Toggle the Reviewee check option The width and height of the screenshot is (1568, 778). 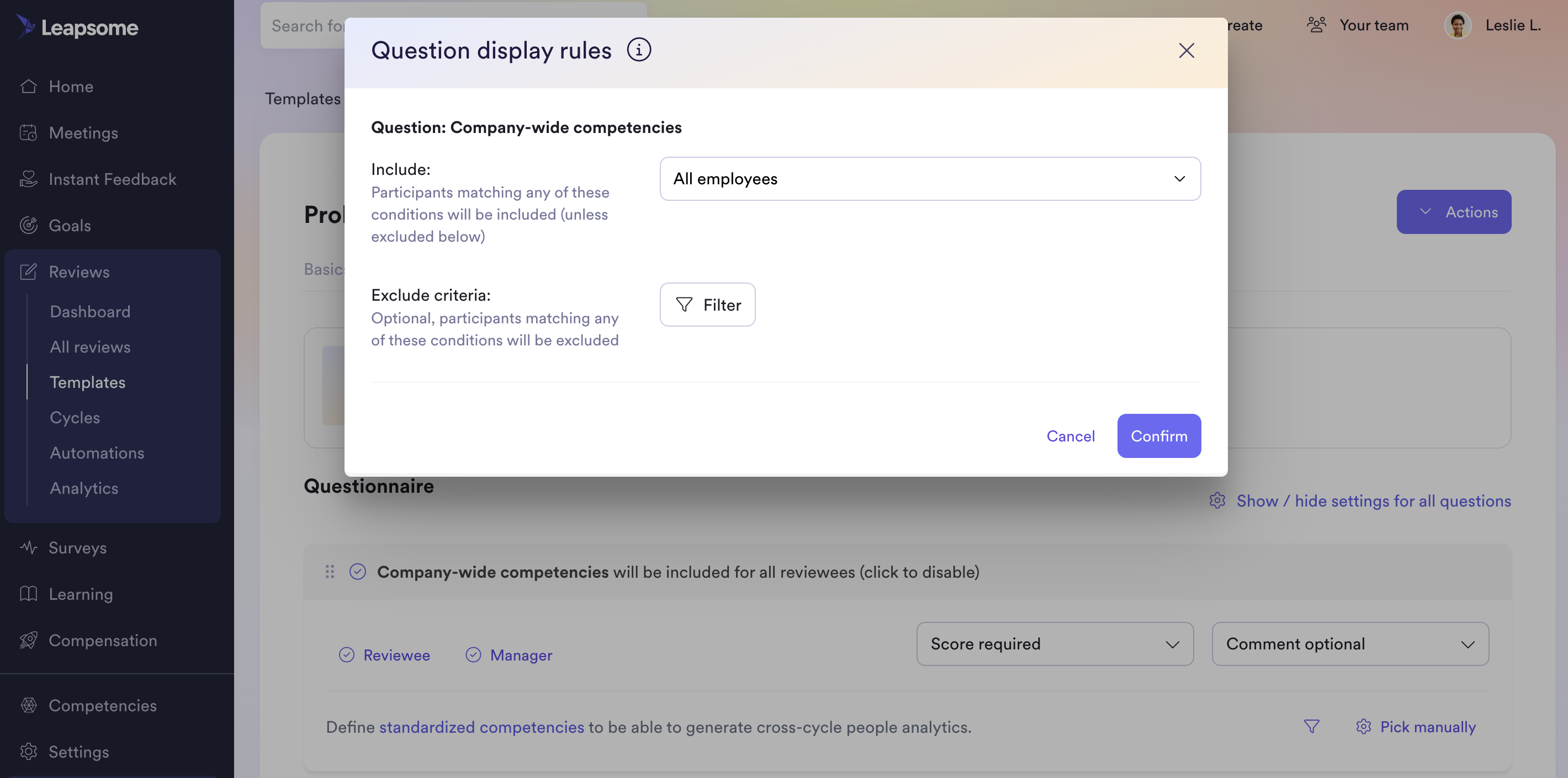pos(347,654)
